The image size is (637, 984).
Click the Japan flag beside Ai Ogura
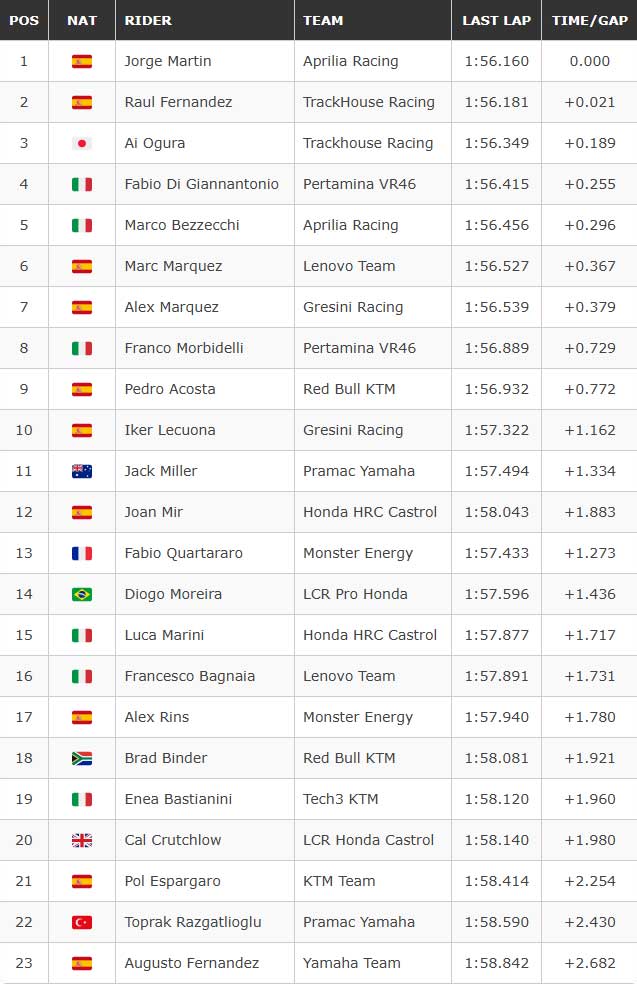coord(82,143)
